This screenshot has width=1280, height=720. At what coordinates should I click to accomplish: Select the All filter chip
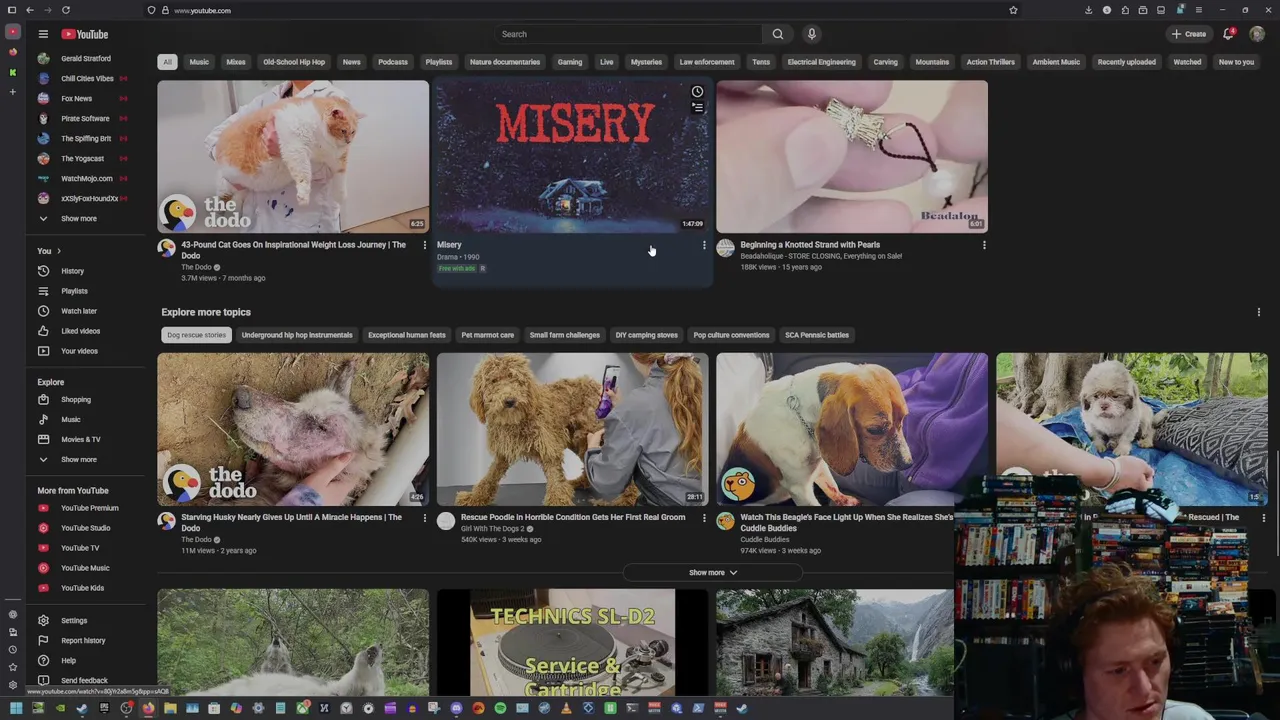coord(167,62)
